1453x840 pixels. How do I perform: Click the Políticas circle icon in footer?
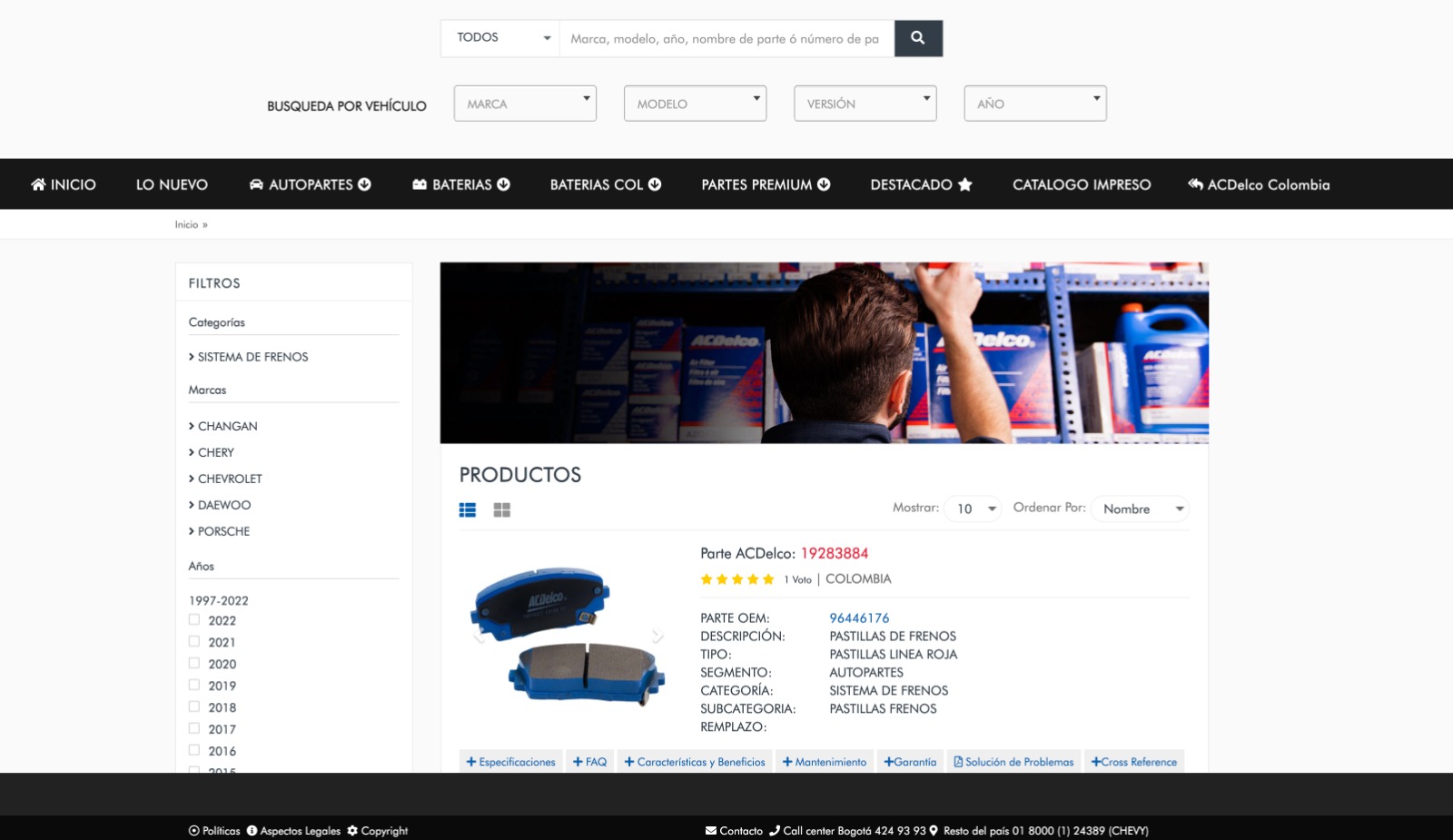[193, 831]
